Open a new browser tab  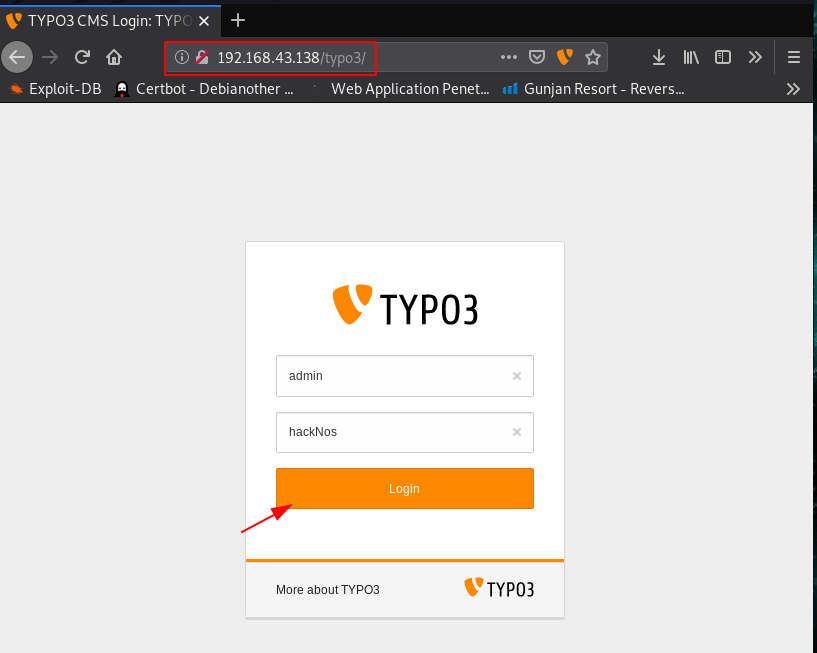click(x=238, y=20)
